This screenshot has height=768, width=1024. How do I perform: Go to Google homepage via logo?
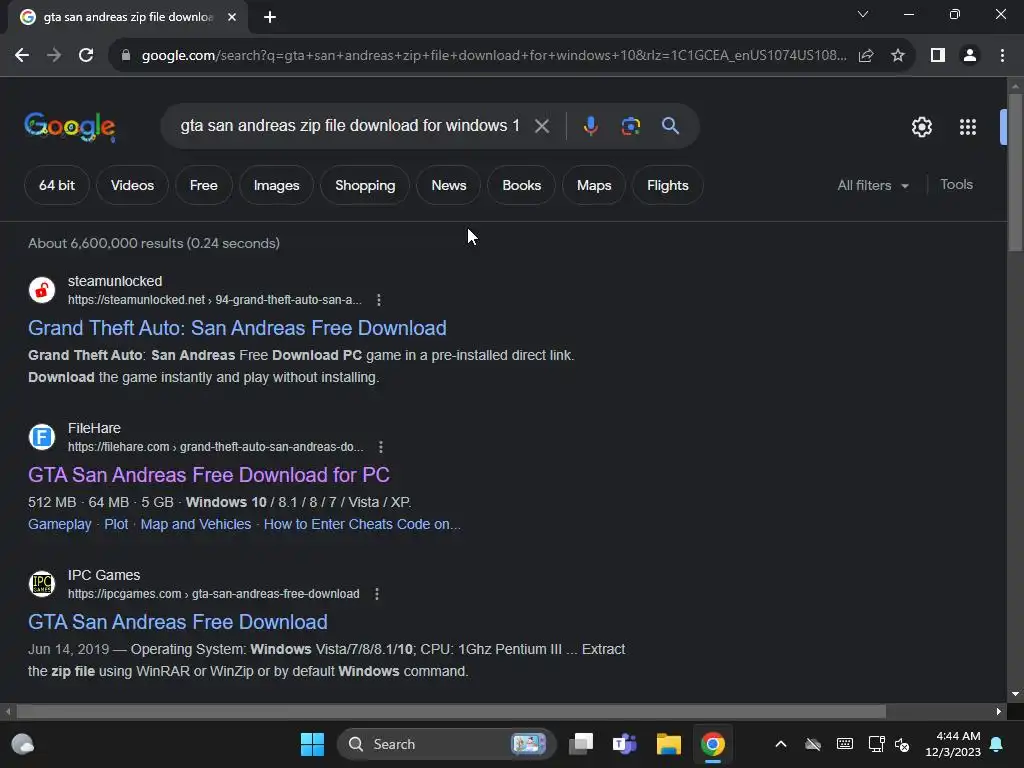coord(70,127)
